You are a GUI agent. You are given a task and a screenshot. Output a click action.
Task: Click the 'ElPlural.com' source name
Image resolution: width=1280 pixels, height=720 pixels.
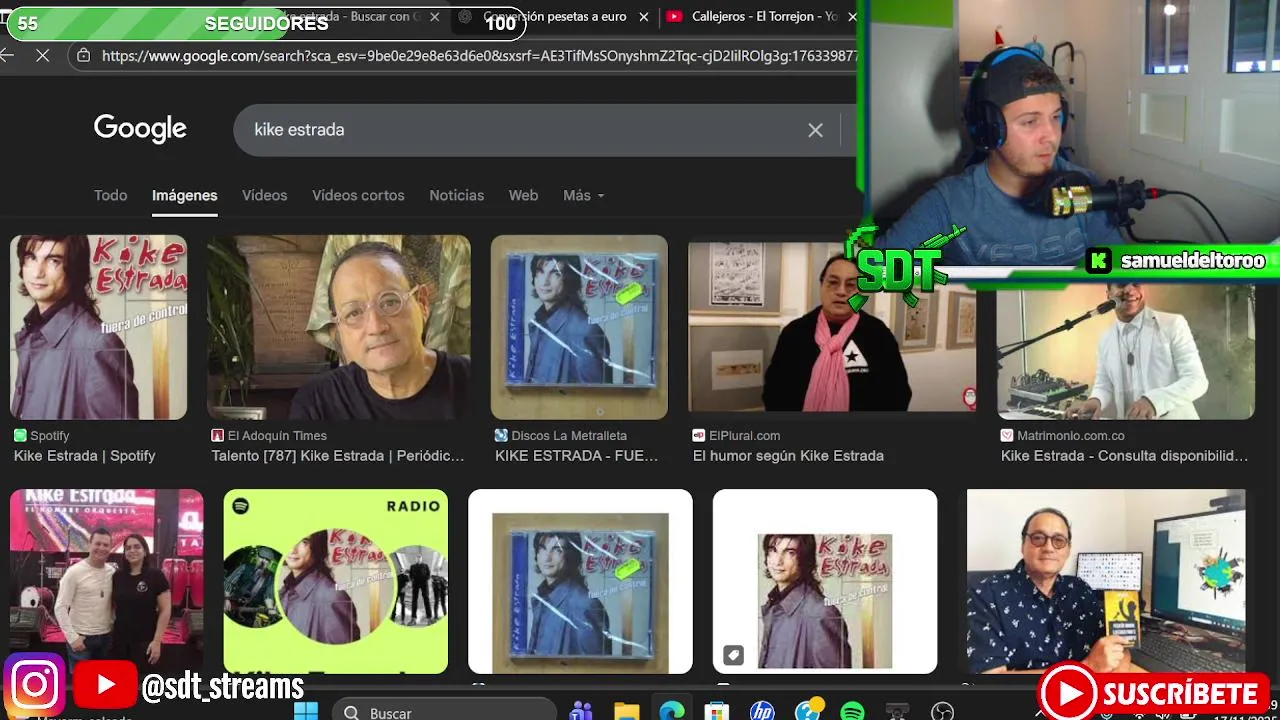click(x=744, y=436)
